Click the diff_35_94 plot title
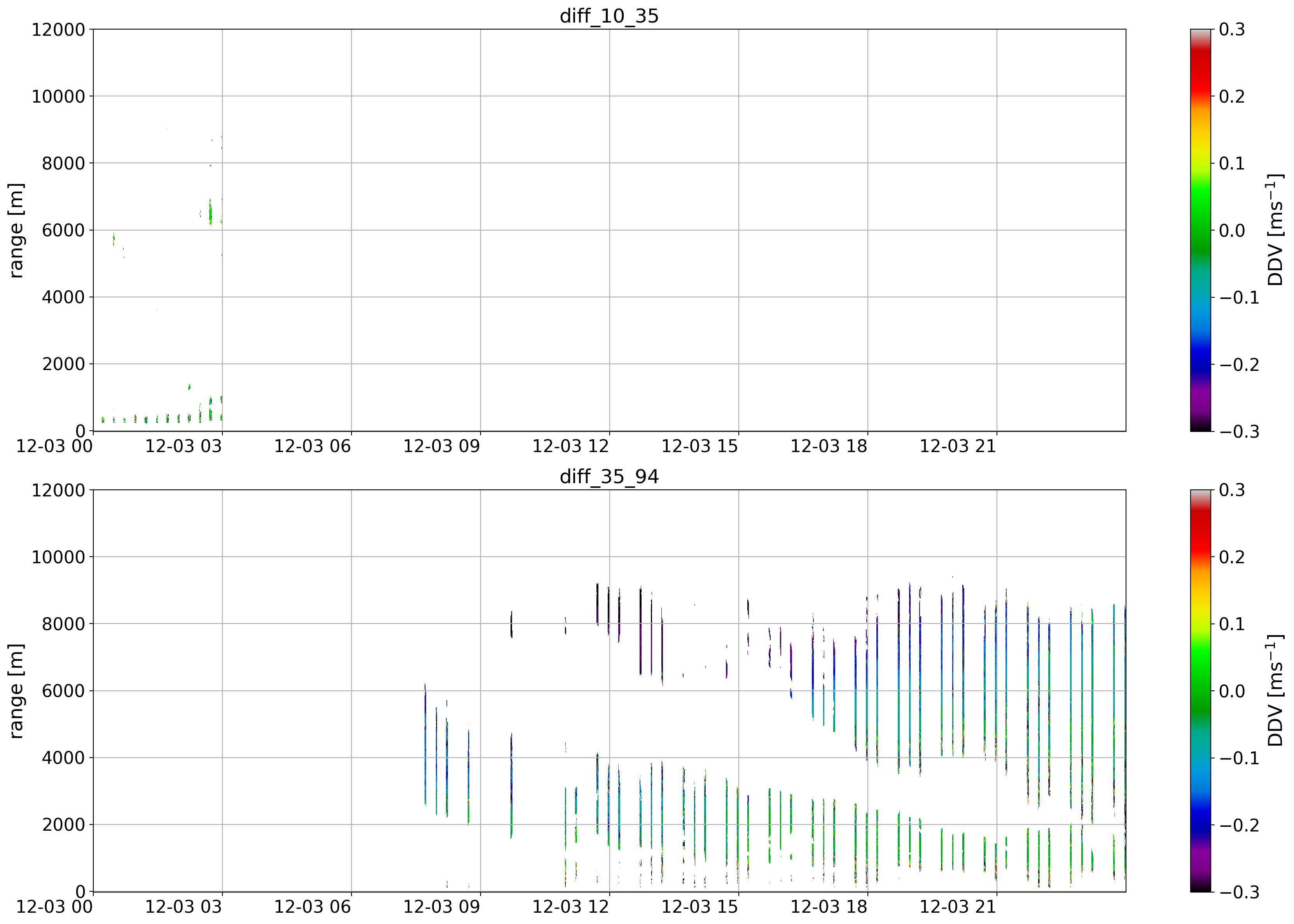The height and width of the screenshot is (924, 1294). pyautogui.click(x=609, y=476)
